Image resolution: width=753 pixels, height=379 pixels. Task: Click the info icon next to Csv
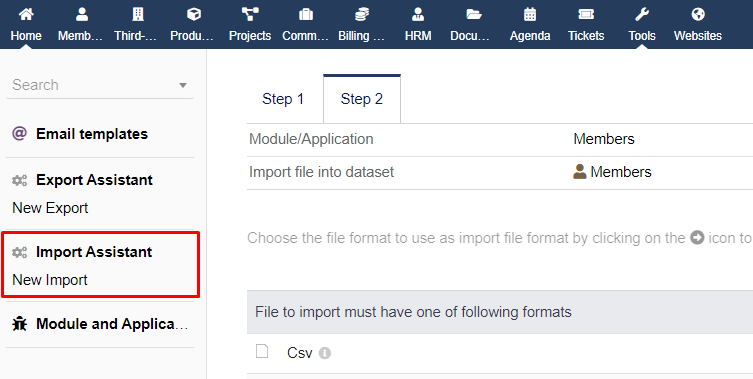pos(325,353)
